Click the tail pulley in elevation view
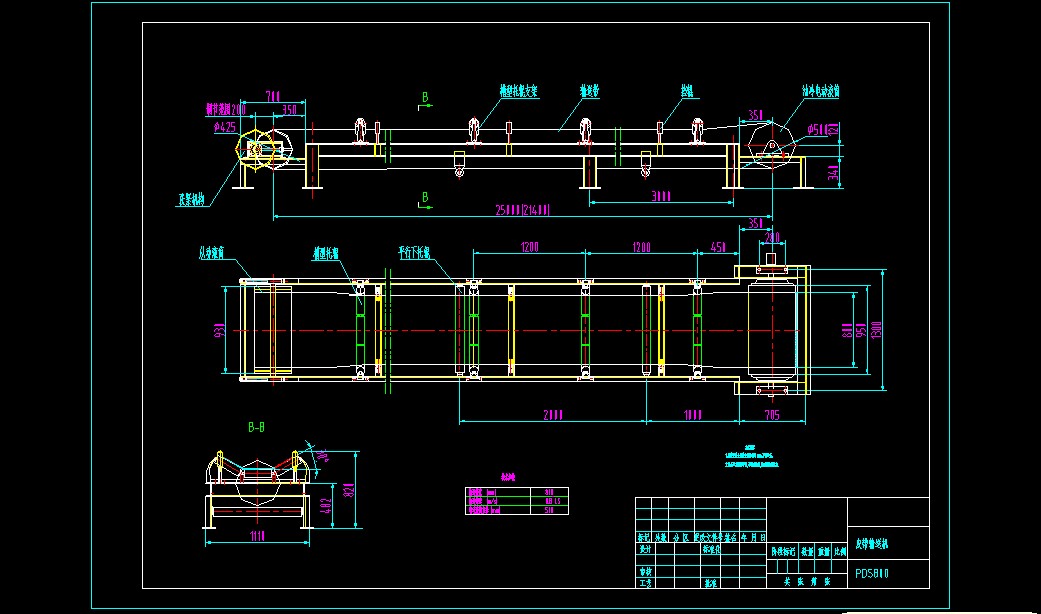The height and width of the screenshot is (614, 1041). [258, 150]
